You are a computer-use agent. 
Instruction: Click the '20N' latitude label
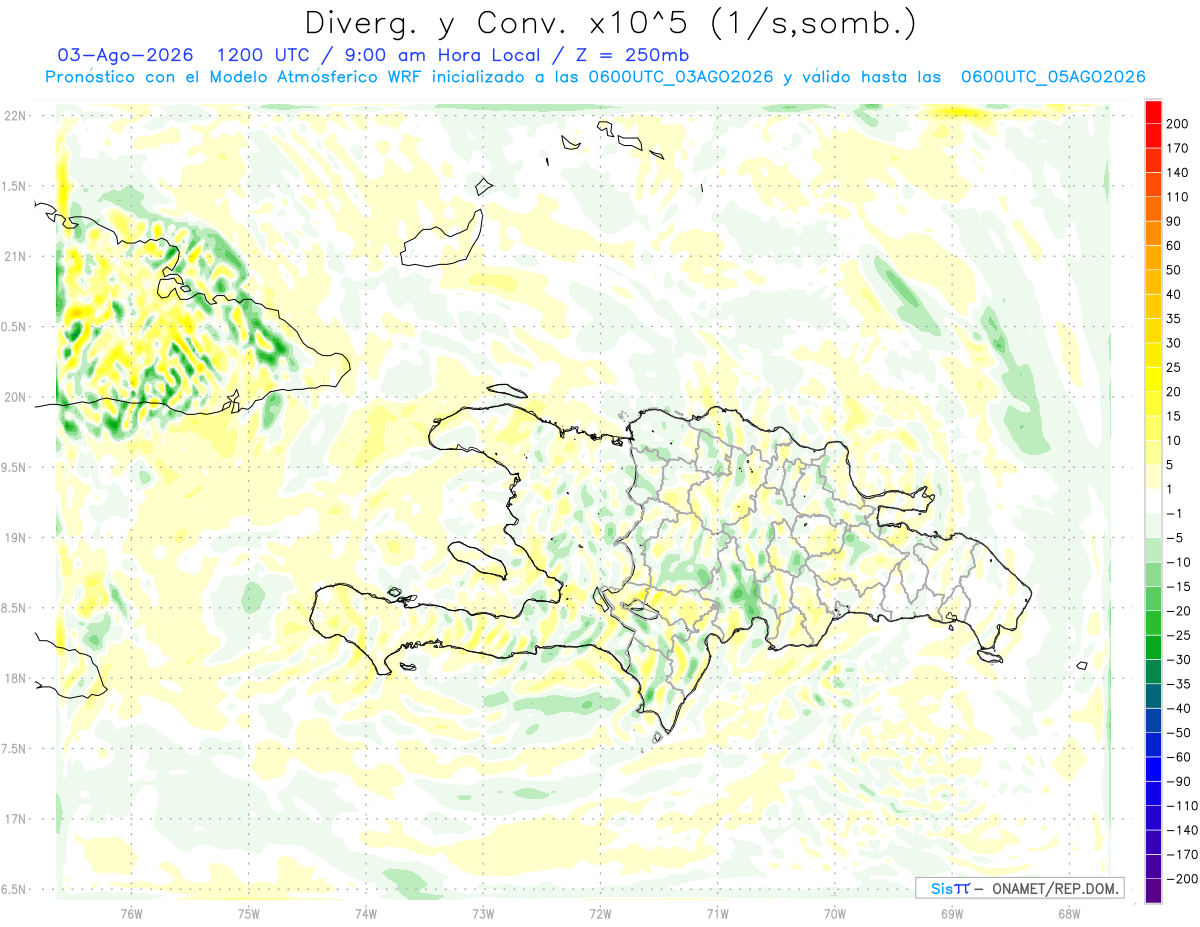click(x=15, y=397)
